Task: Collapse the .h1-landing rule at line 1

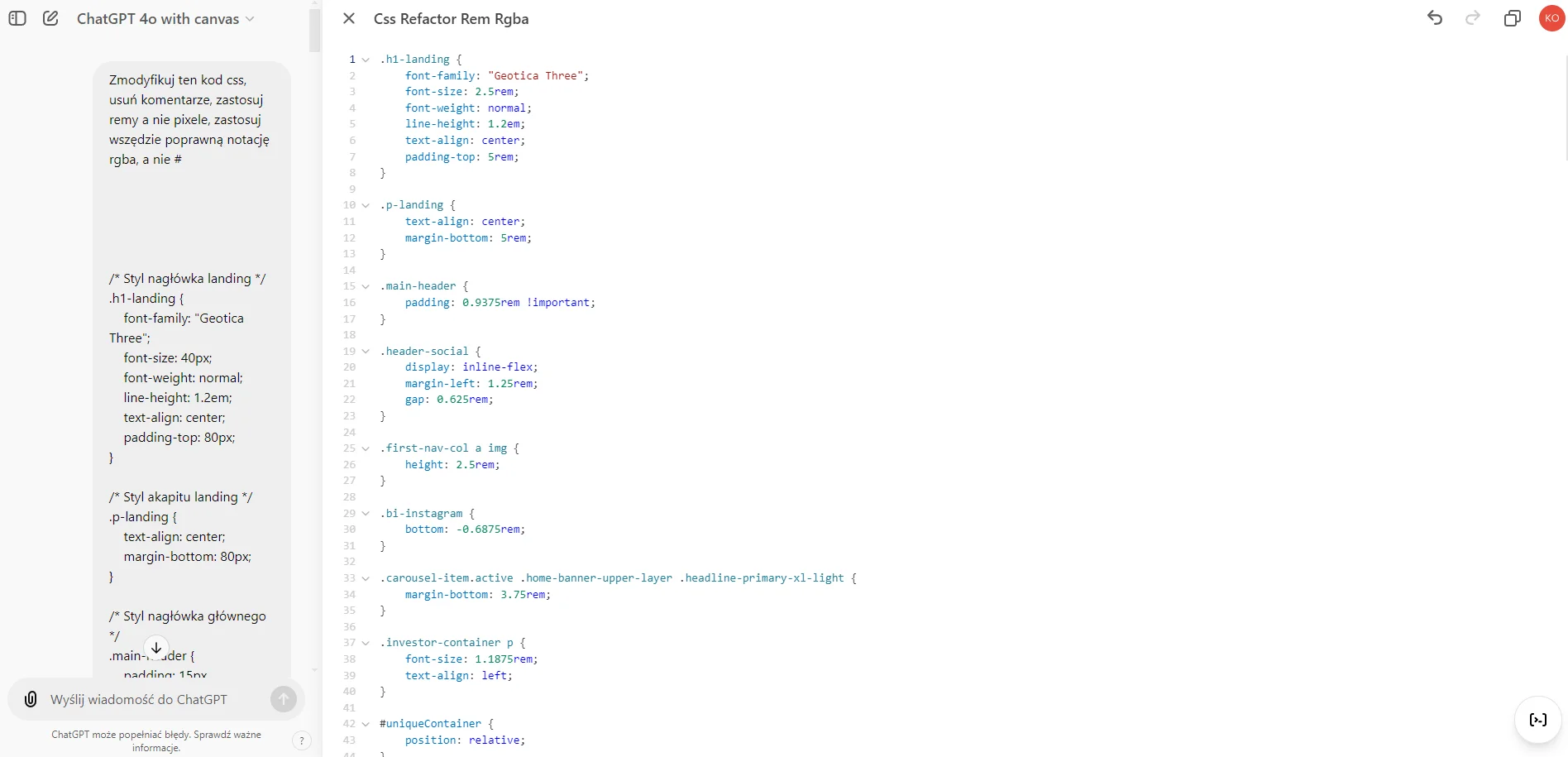Action: coord(366,60)
